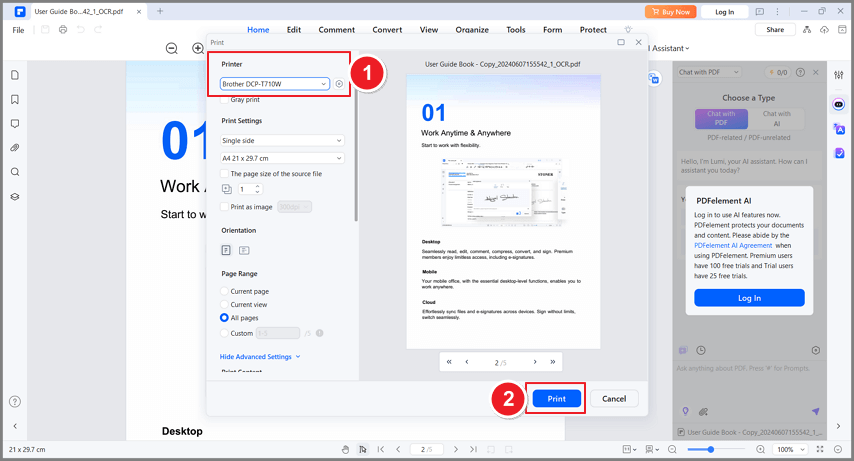Click the send arrow in the AI chat
The image size is (854, 461).
click(x=815, y=411)
